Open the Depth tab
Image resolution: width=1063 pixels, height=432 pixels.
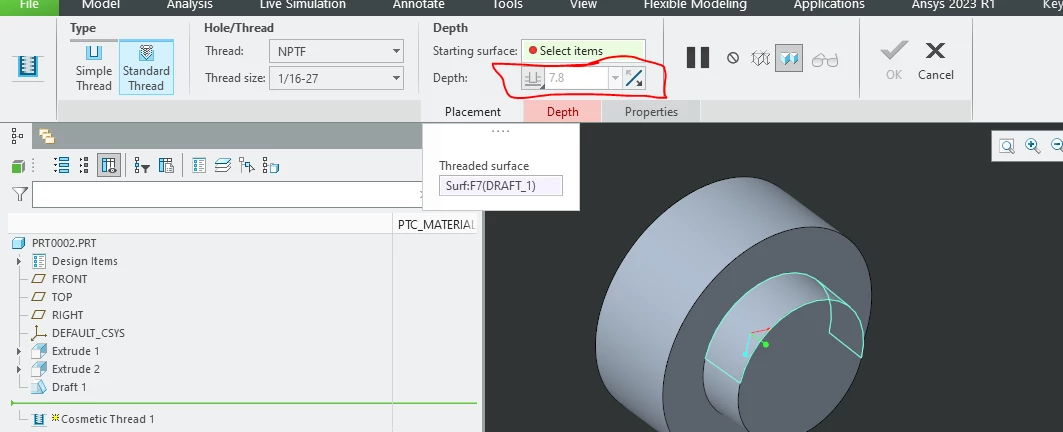(x=563, y=112)
